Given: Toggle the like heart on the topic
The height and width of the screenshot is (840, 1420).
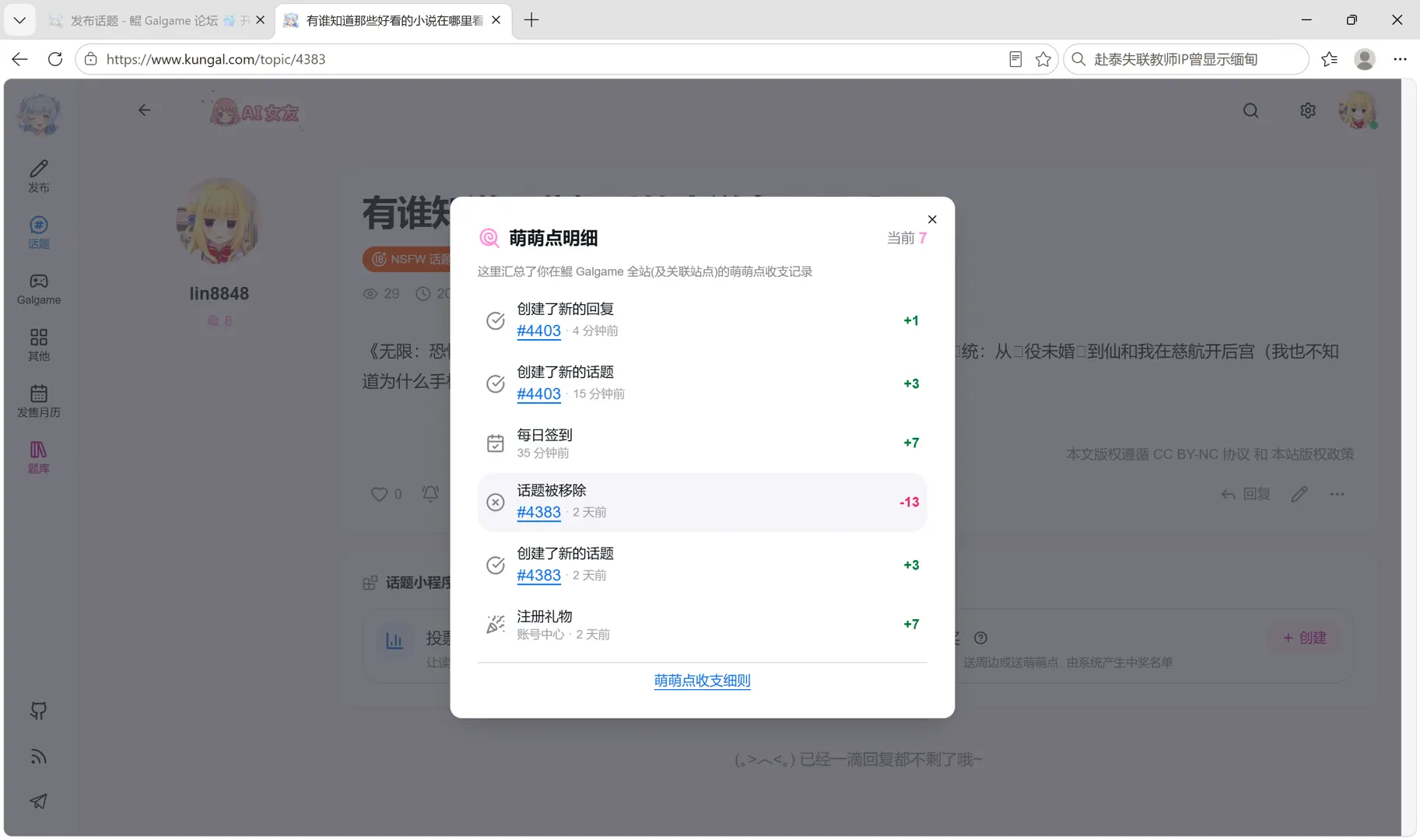Looking at the screenshot, I should (379, 494).
